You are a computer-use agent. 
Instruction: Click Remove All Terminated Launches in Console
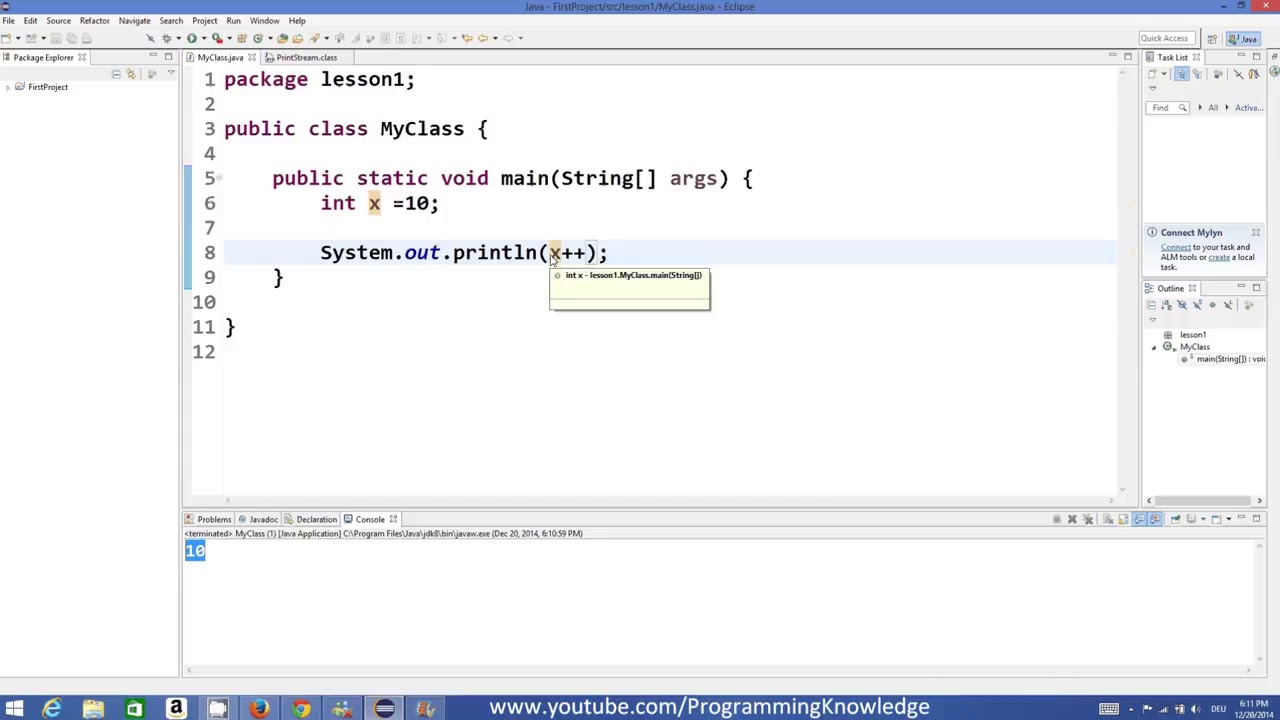[1088, 519]
